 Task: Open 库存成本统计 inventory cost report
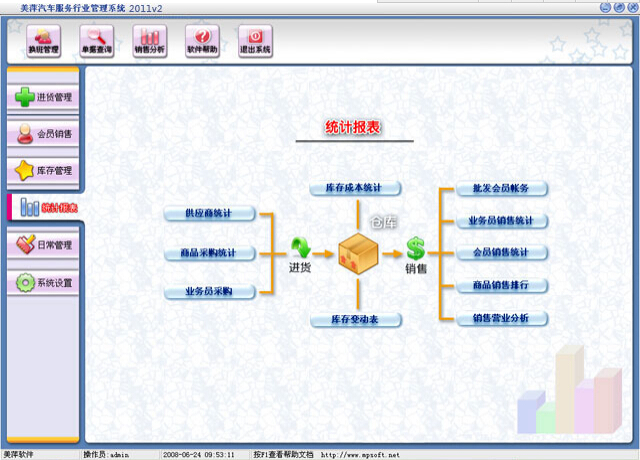click(x=355, y=188)
